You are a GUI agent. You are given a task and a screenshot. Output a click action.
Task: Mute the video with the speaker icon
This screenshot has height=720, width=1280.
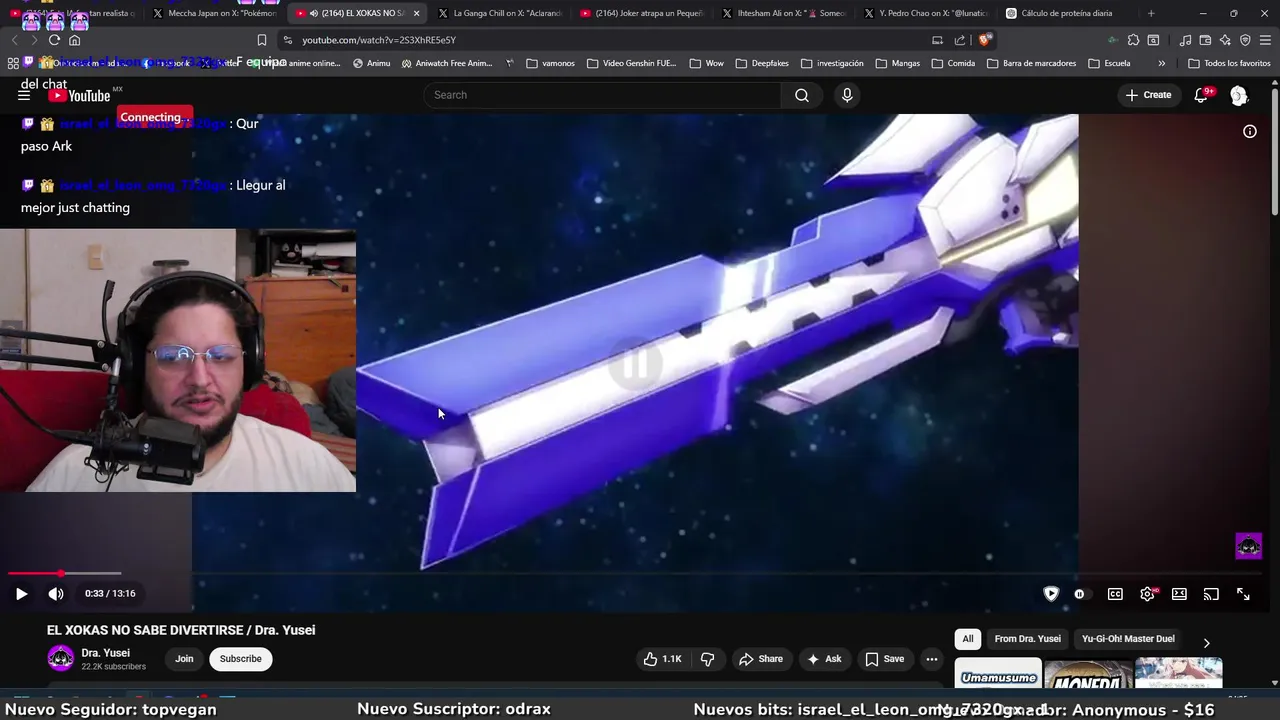coord(56,594)
